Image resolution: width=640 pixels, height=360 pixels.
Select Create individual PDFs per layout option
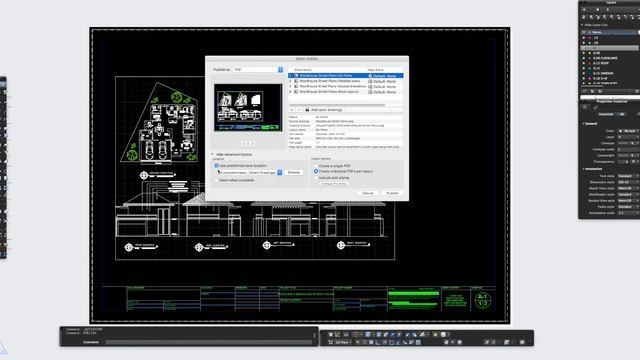316,171
